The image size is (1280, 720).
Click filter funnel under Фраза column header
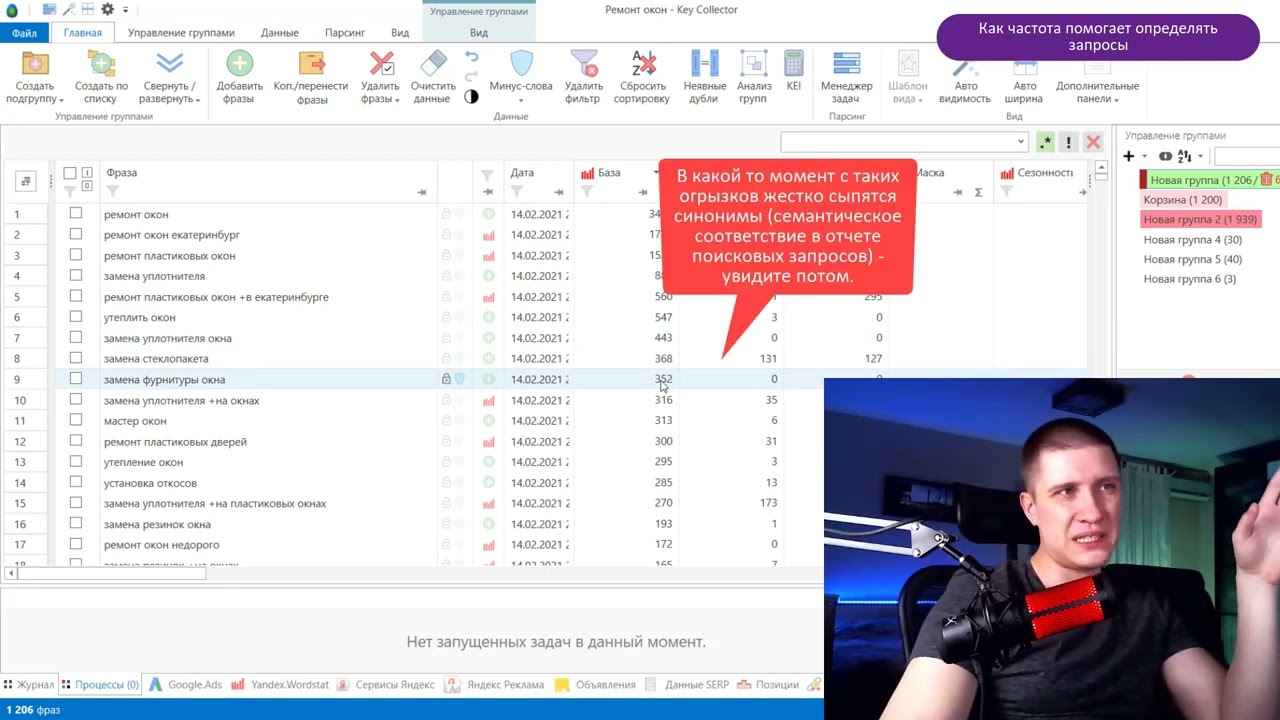pyautogui.click(x=112, y=191)
